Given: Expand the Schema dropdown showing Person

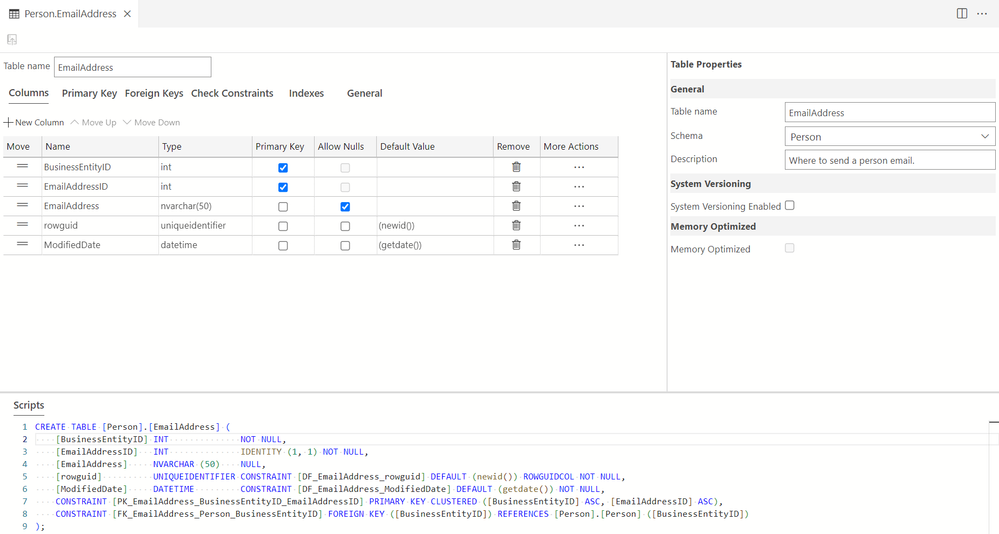Looking at the screenshot, I should click(889, 137).
